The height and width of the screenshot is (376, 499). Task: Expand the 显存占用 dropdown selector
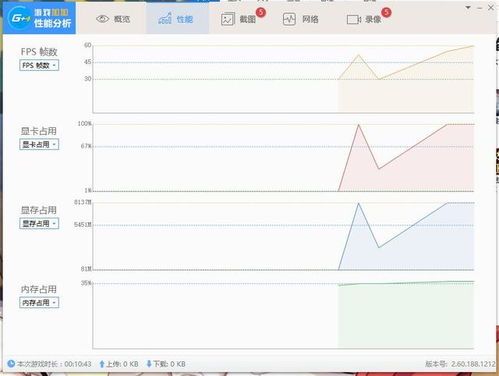point(39,223)
